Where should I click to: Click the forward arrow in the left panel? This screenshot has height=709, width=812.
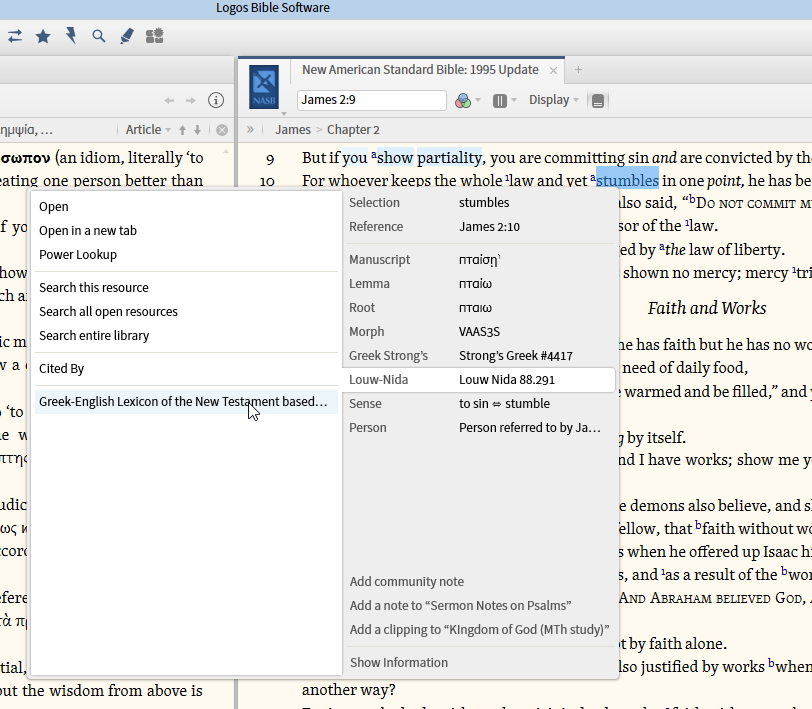pos(191,100)
